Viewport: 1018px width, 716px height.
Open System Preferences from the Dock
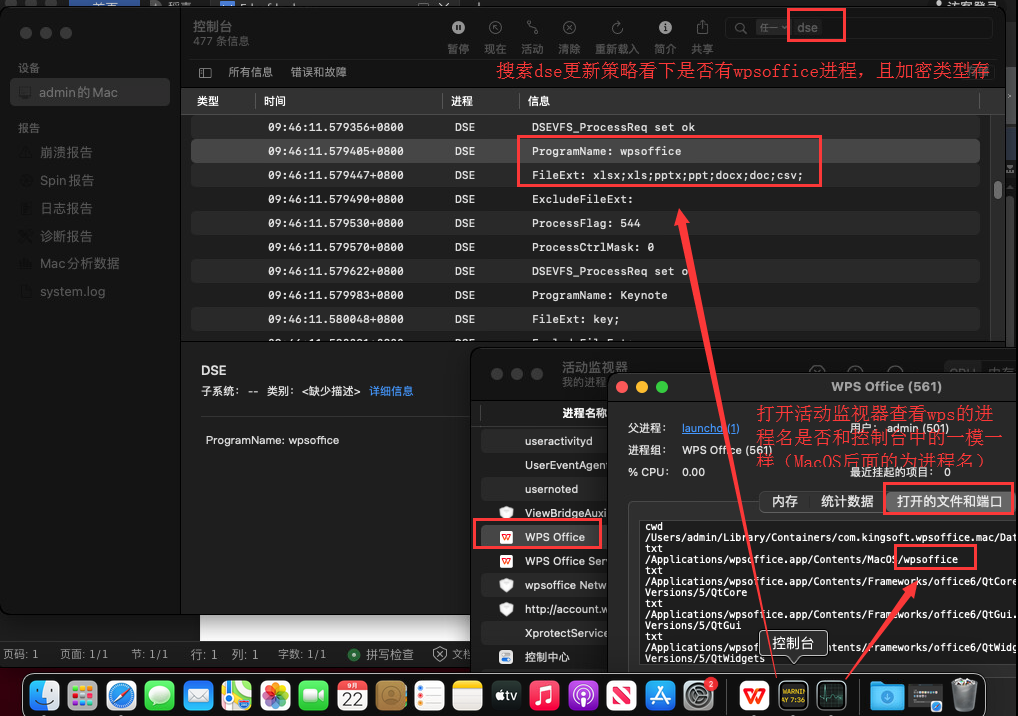[699, 696]
